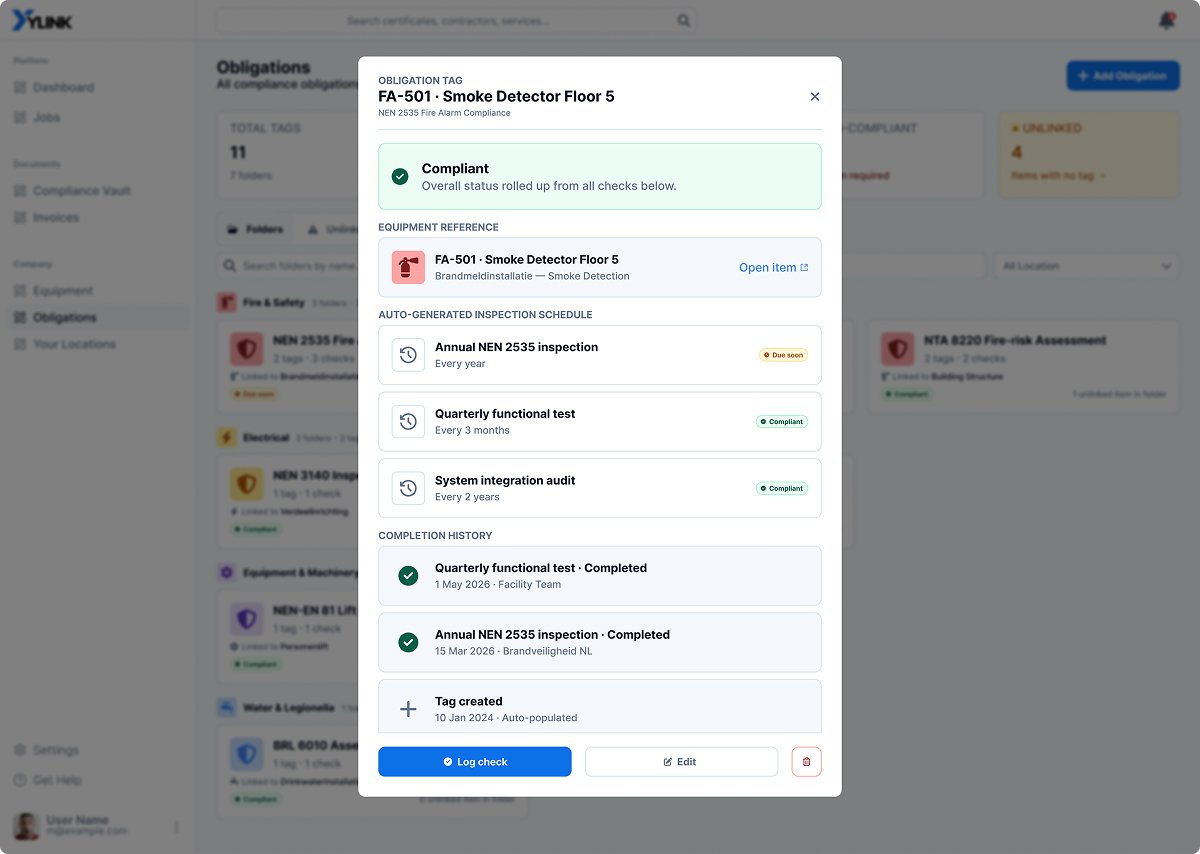Open the NTA 8220 Fire-risk Assessment folder
Screen dimensions: 1200x854
[x=1024, y=366]
